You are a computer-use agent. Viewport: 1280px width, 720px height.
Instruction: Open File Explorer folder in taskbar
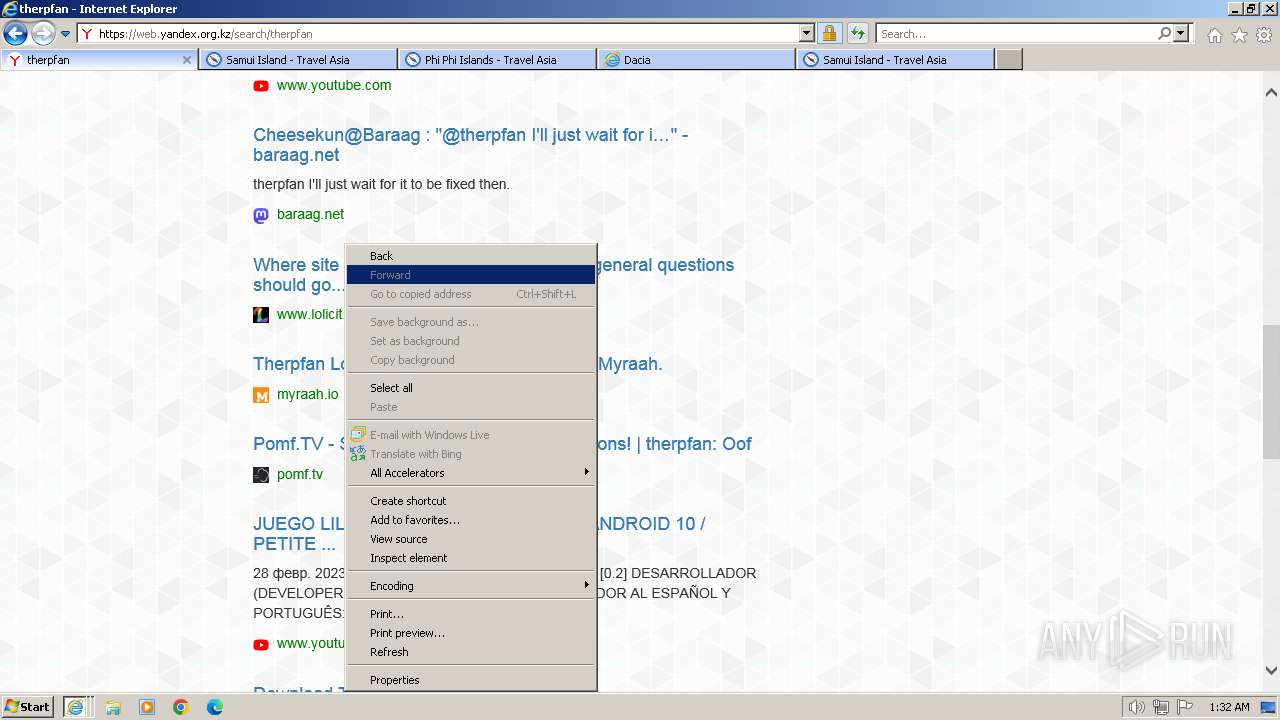click(x=113, y=707)
